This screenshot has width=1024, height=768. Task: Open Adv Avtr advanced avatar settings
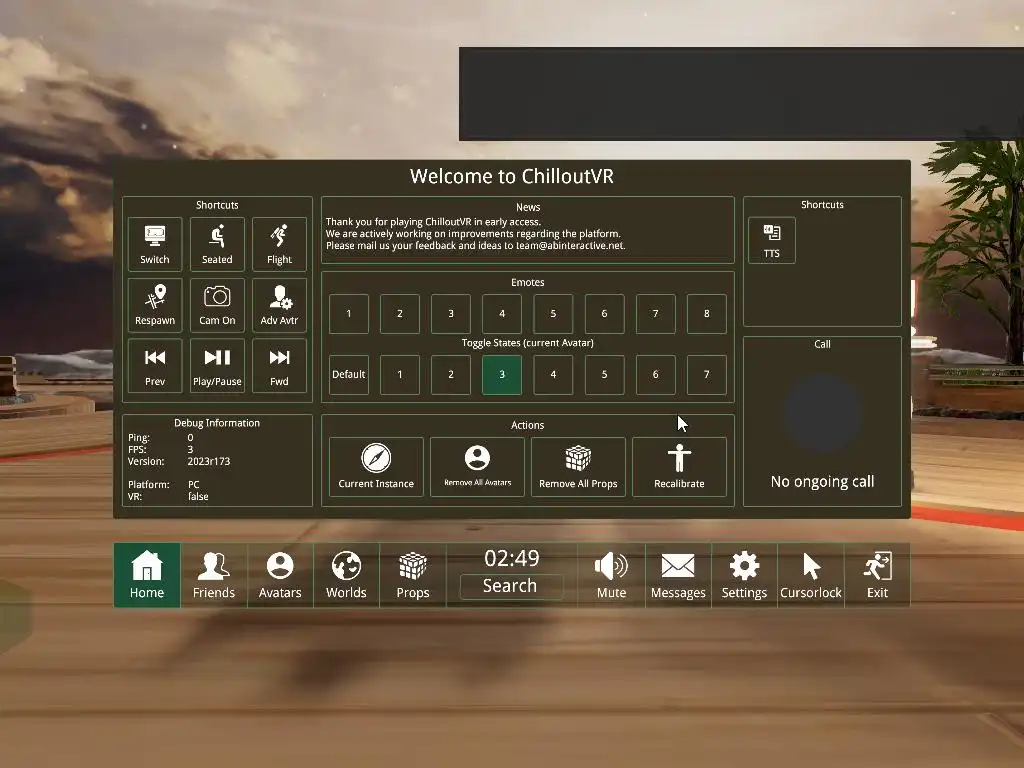[279, 305]
